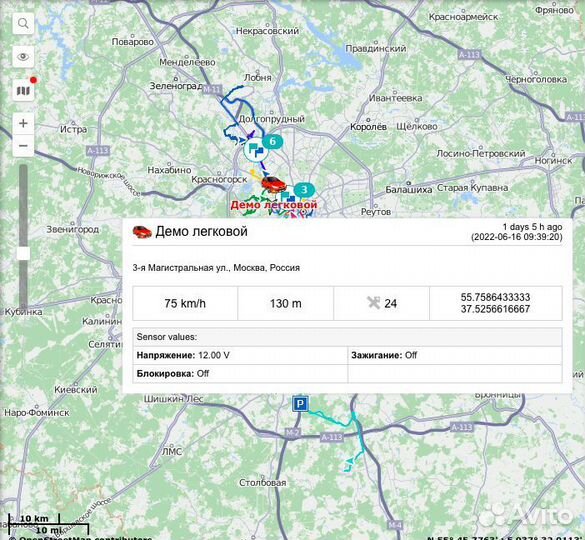Zoom out with the minus button

click(23, 146)
